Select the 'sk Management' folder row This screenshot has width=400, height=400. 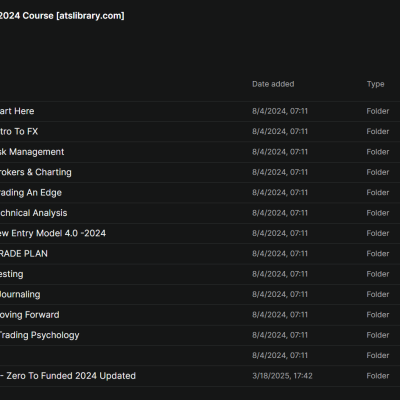pyautogui.click(x=200, y=152)
